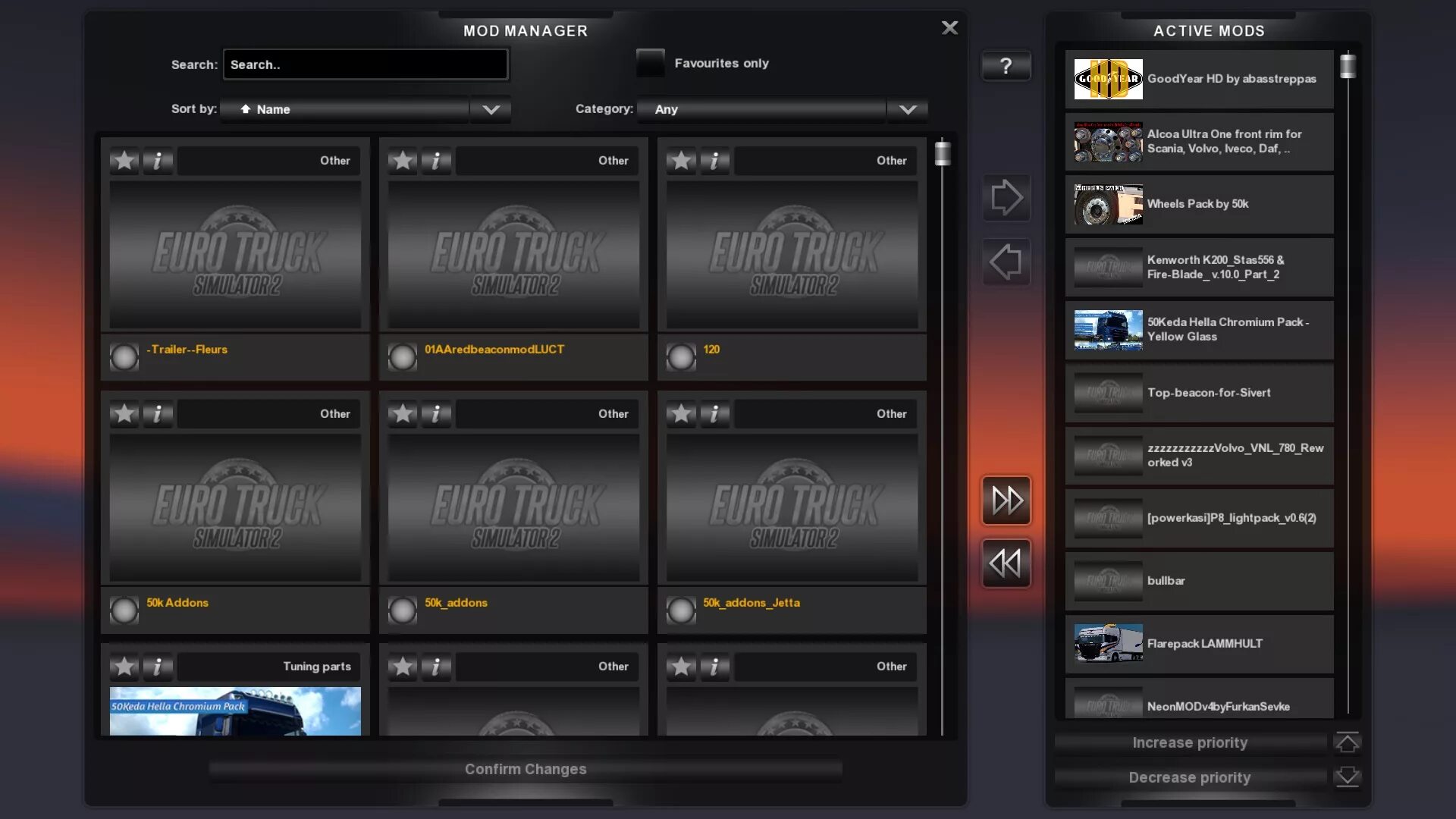The height and width of the screenshot is (819, 1456).
Task: Expand the Category Any dropdown
Action: click(x=908, y=109)
